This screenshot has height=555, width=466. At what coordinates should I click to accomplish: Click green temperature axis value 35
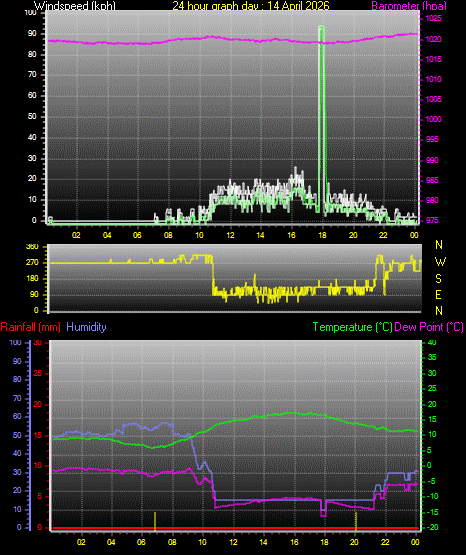tap(432, 357)
